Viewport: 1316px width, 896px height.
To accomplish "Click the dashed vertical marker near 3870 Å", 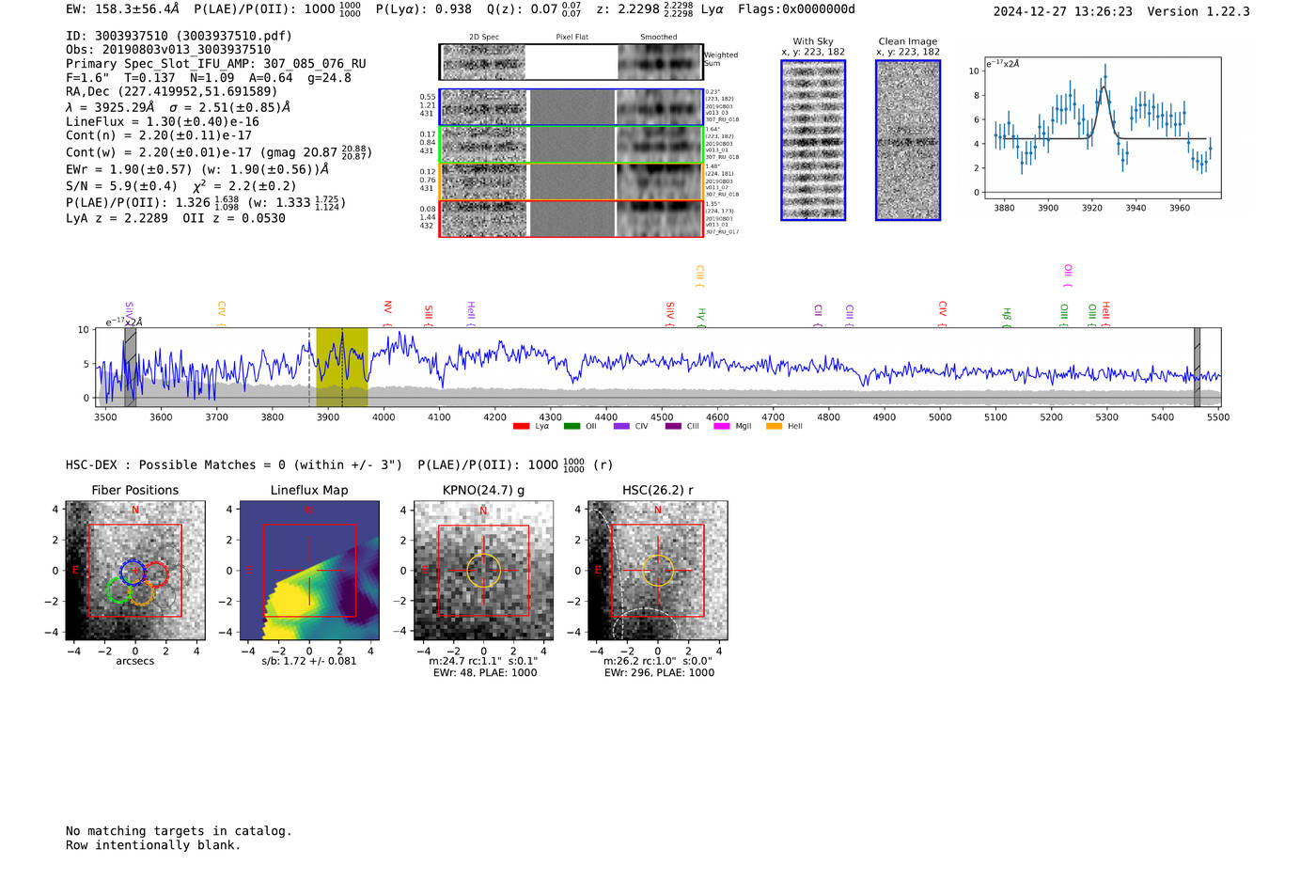I will point(309,368).
